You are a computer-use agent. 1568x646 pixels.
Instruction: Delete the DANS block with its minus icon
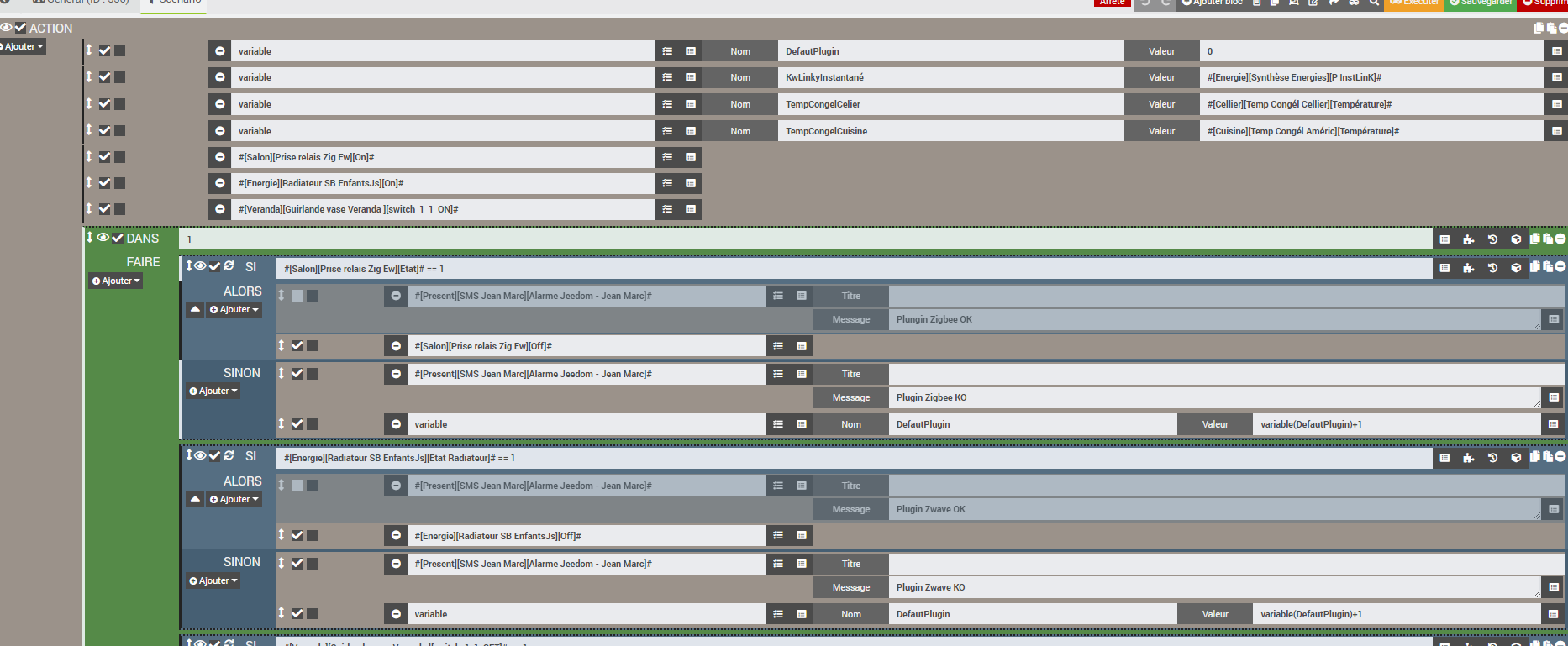coord(1560,239)
